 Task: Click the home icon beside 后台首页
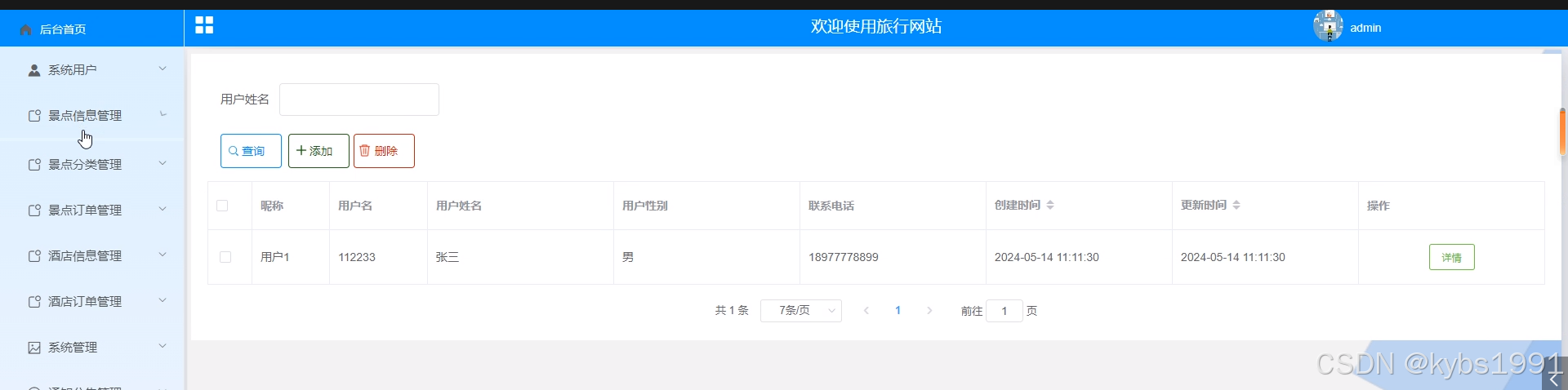coord(25,29)
